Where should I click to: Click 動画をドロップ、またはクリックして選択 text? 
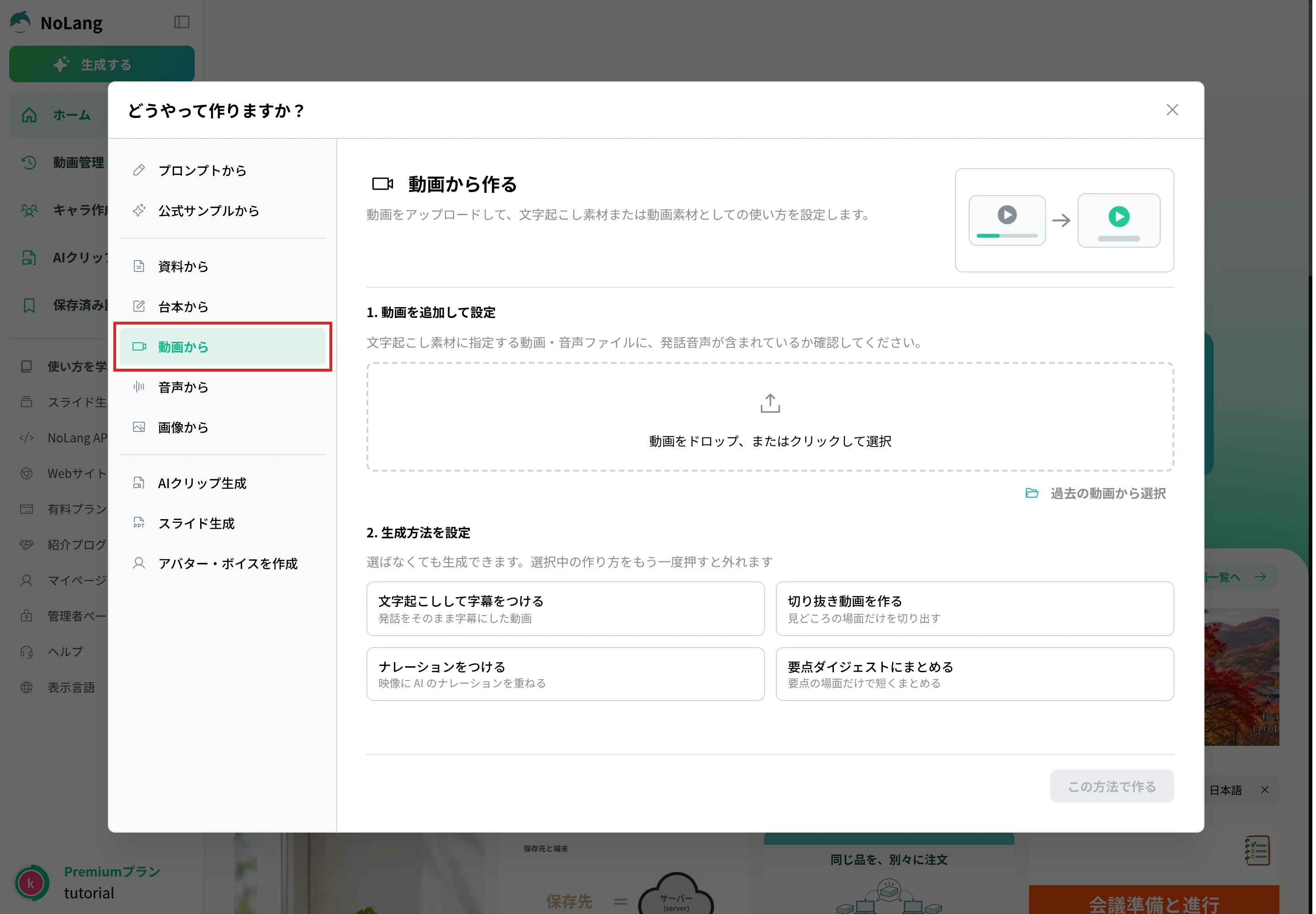coord(769,441)
